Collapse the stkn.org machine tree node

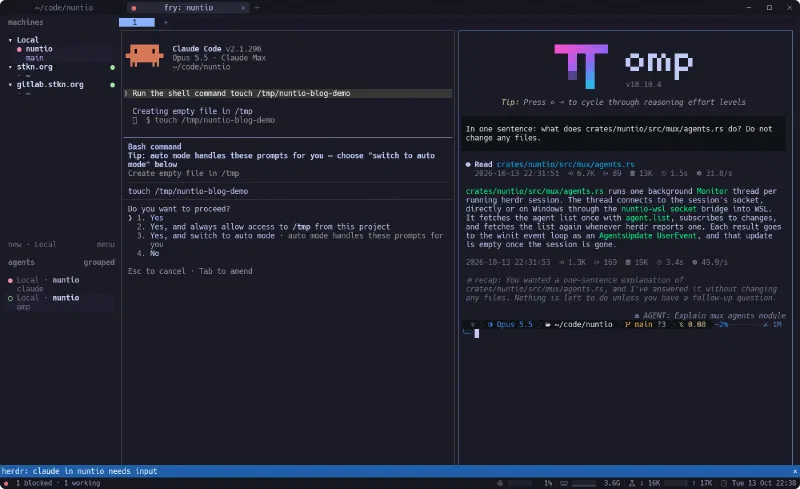10,67
